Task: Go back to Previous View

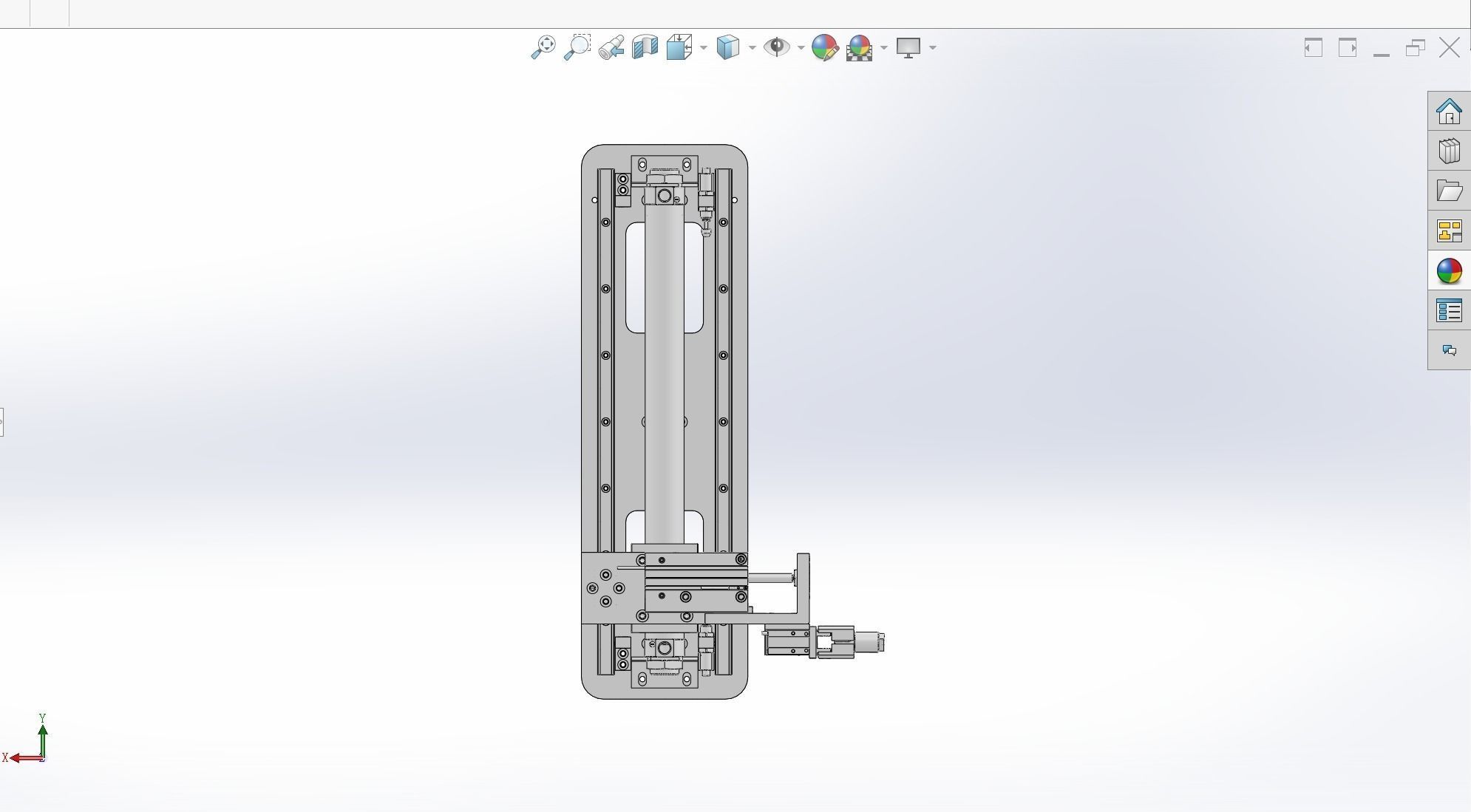Action: pos(611,47)
